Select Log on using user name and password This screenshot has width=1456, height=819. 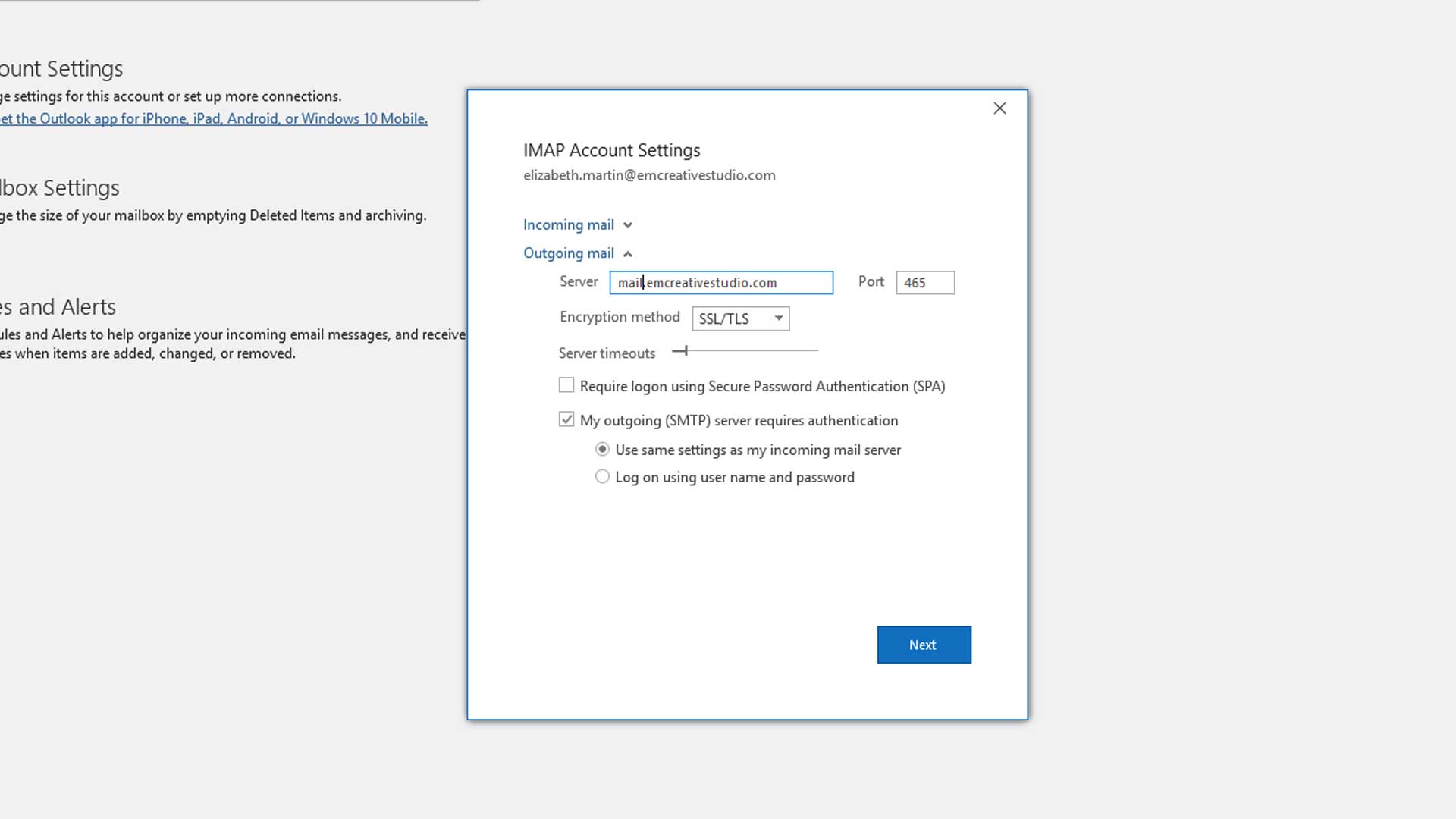[602, 477]
